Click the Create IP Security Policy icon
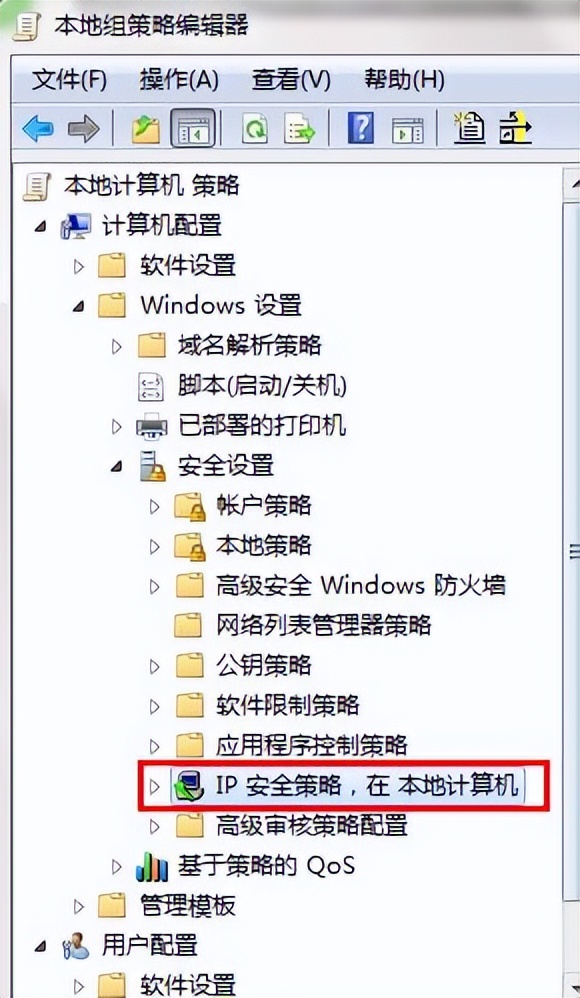Image resolution: width=580 pixels, height=998 pixels. pos(470,129)
